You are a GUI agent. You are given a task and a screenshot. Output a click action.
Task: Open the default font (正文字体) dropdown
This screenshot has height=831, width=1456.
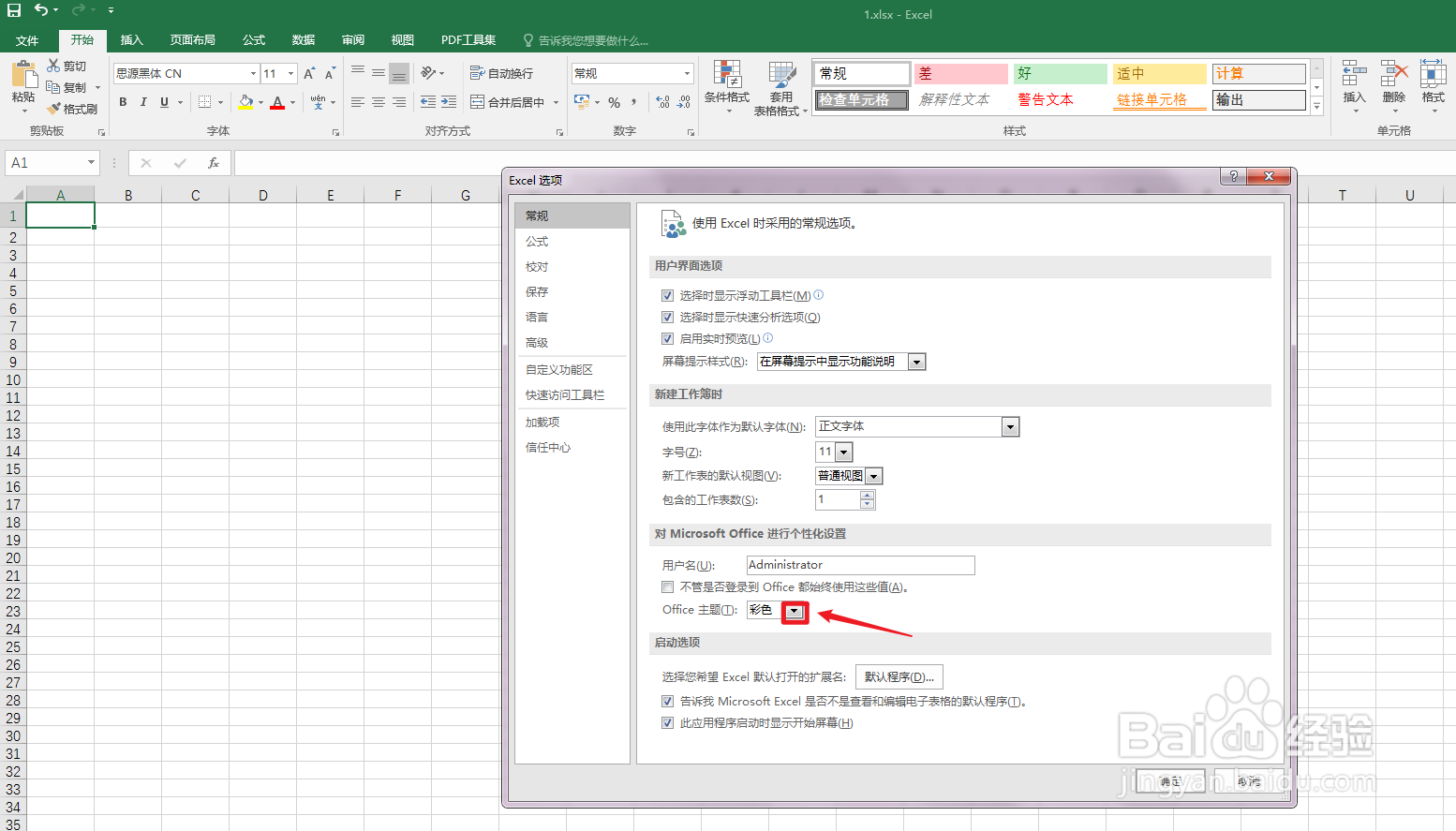[1010, 427]
